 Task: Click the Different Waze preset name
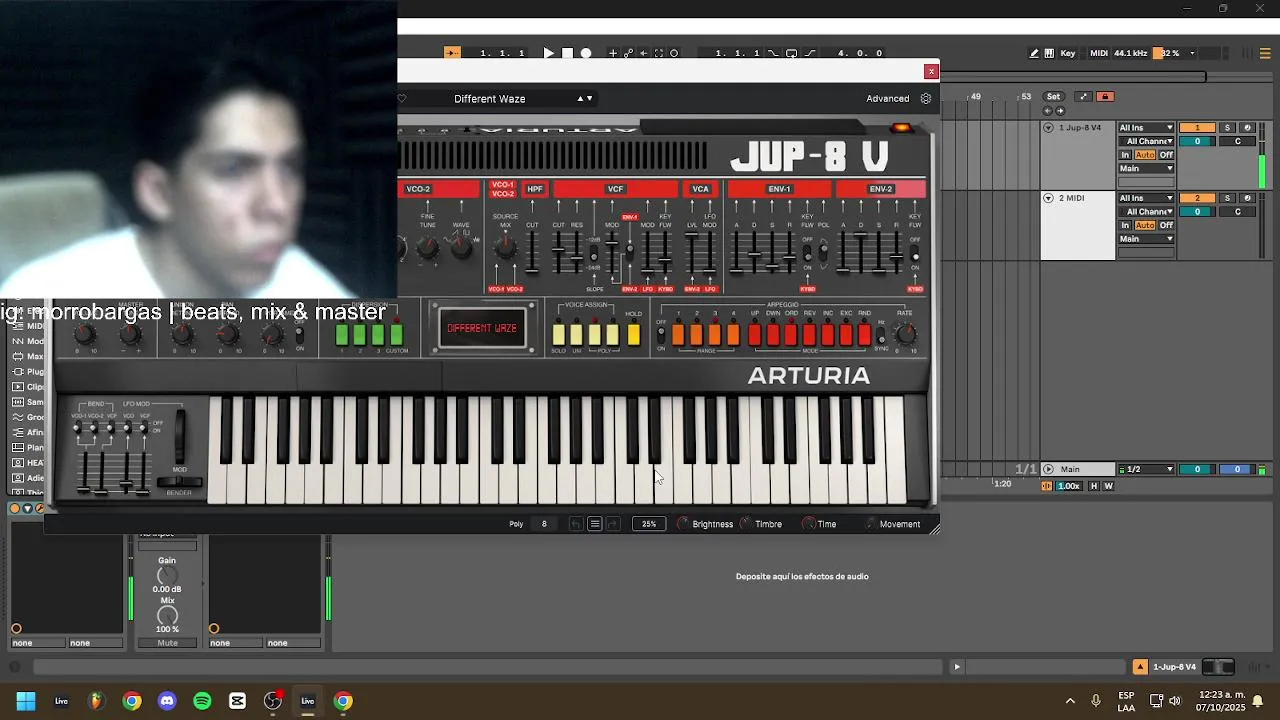pyautogui.click(x=489, y=98)
